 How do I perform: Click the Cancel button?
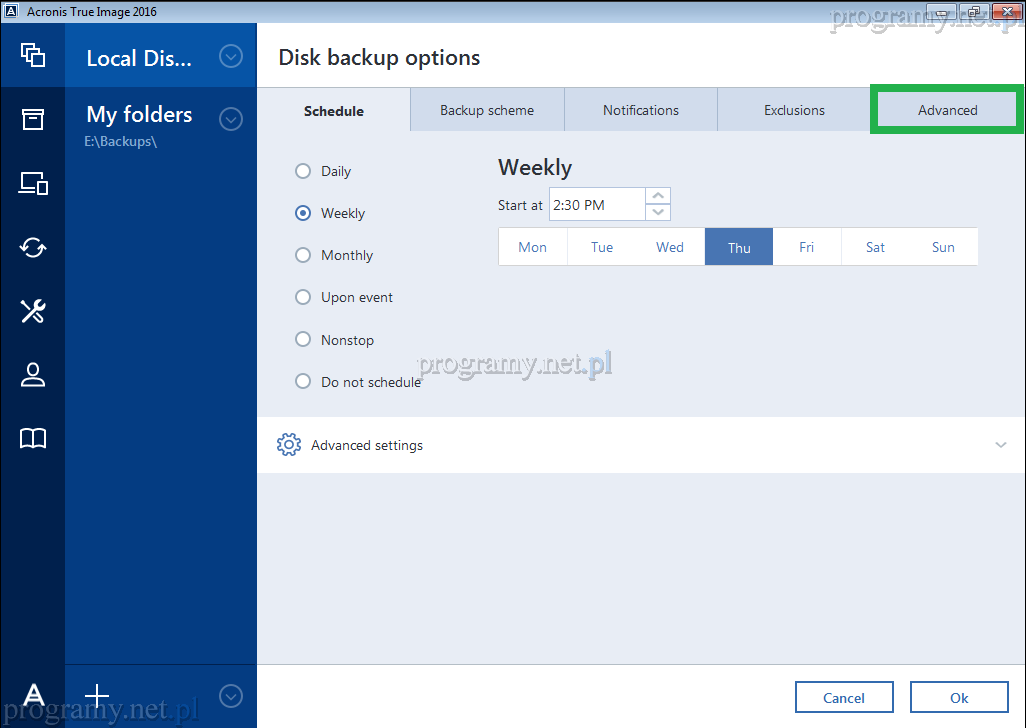click(844, 698)
